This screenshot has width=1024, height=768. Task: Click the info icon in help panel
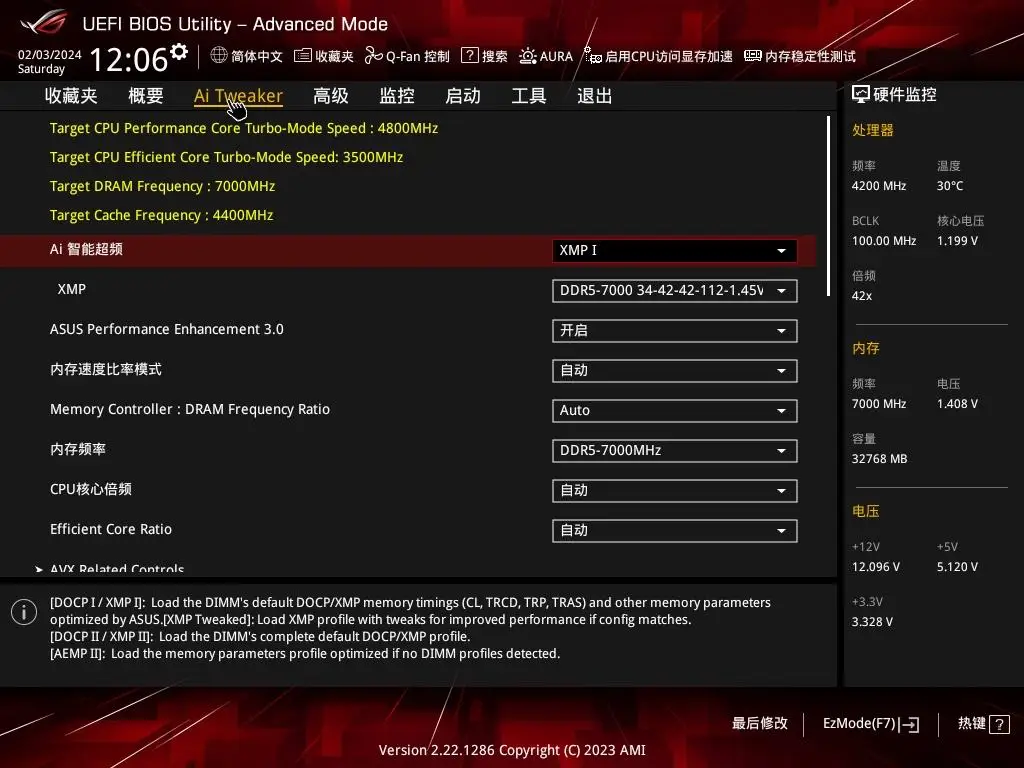click(24, 612)
